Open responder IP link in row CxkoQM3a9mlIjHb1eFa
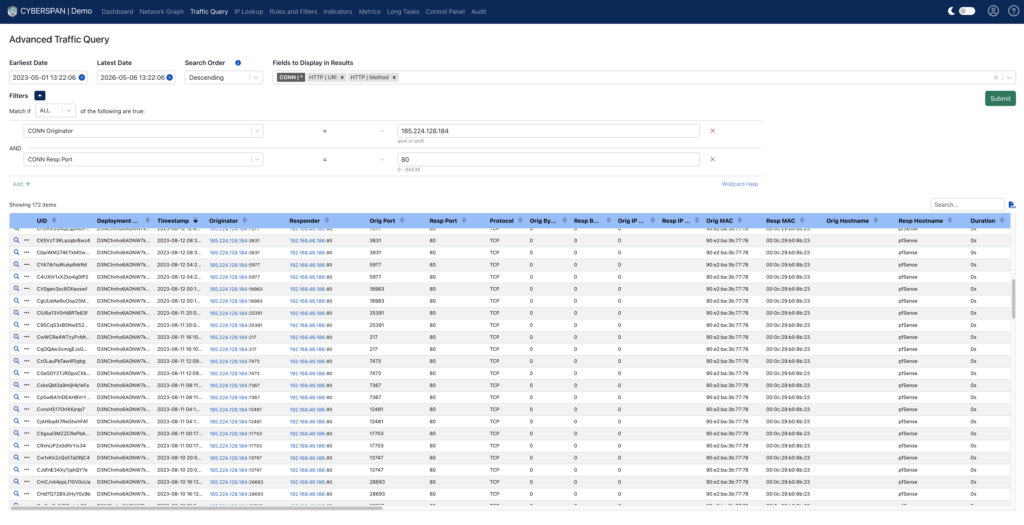 tap(307, 385)
